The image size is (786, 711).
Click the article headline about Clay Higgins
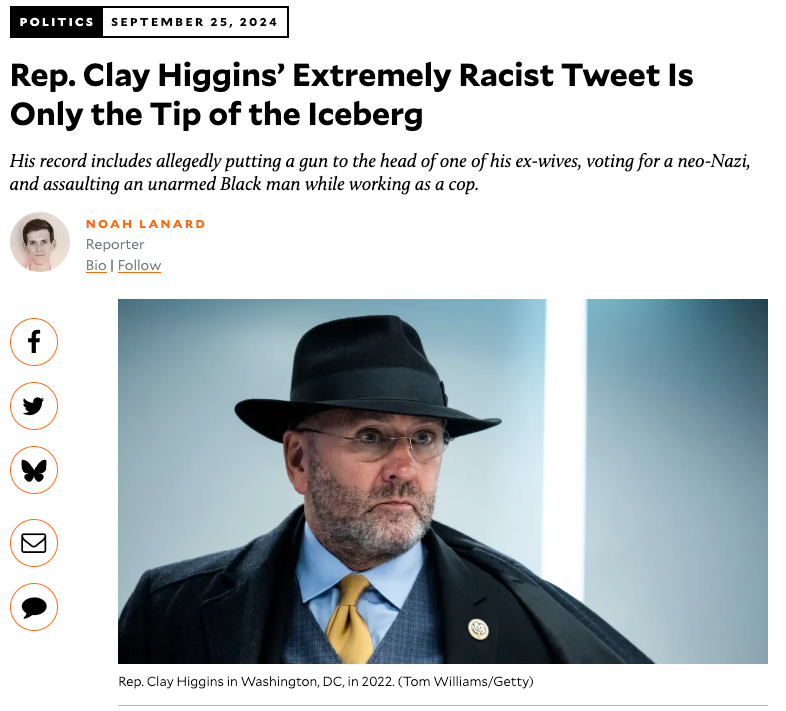350,95
